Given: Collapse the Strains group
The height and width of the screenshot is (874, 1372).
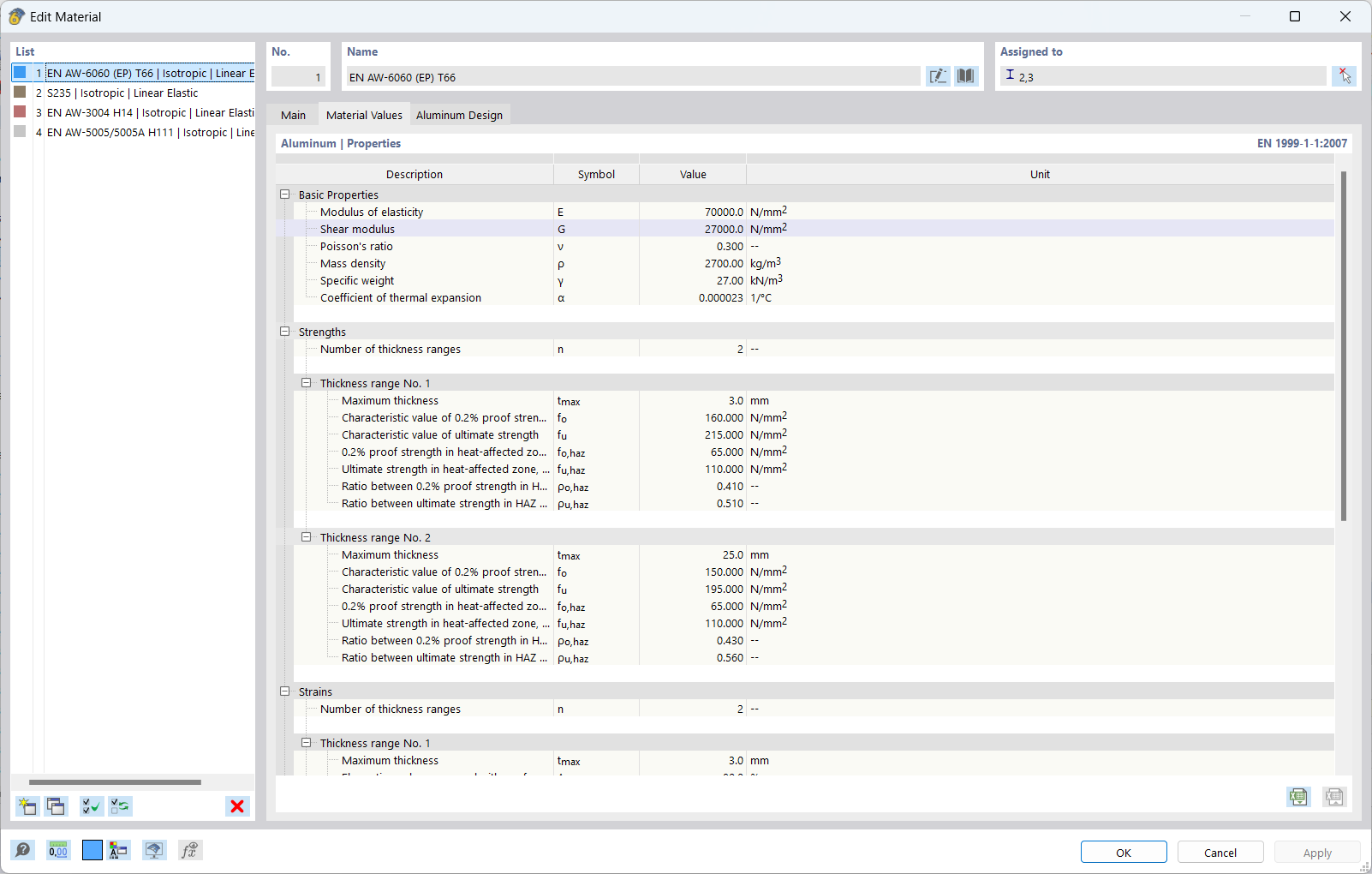Looking at the screenshot, I should click(x=285, y=691).
